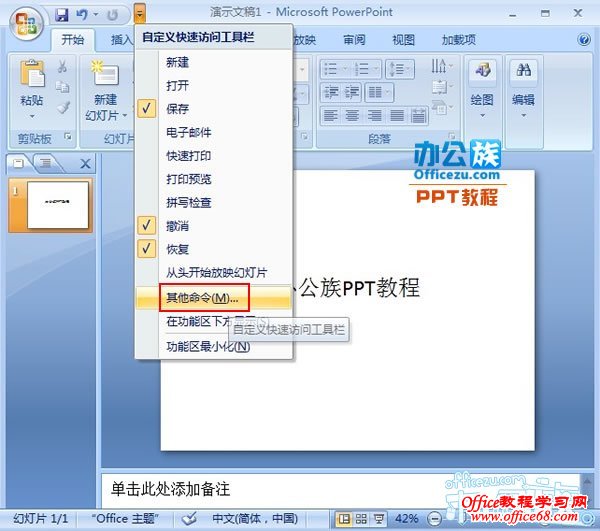Click the Undo icon in quick access toolbar

tap(82, 15)
